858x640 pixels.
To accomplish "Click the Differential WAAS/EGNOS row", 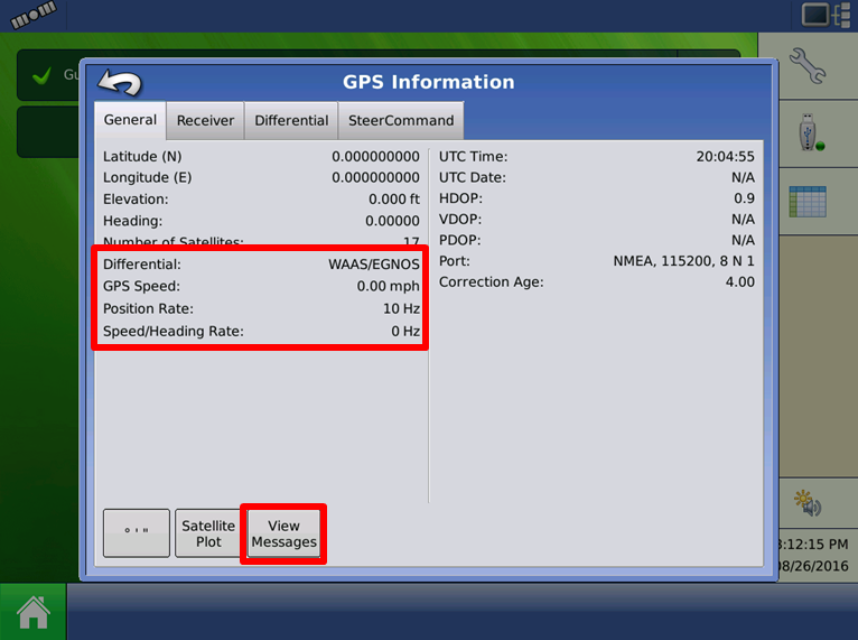I will pyautogui.click(x=261, y=265).
